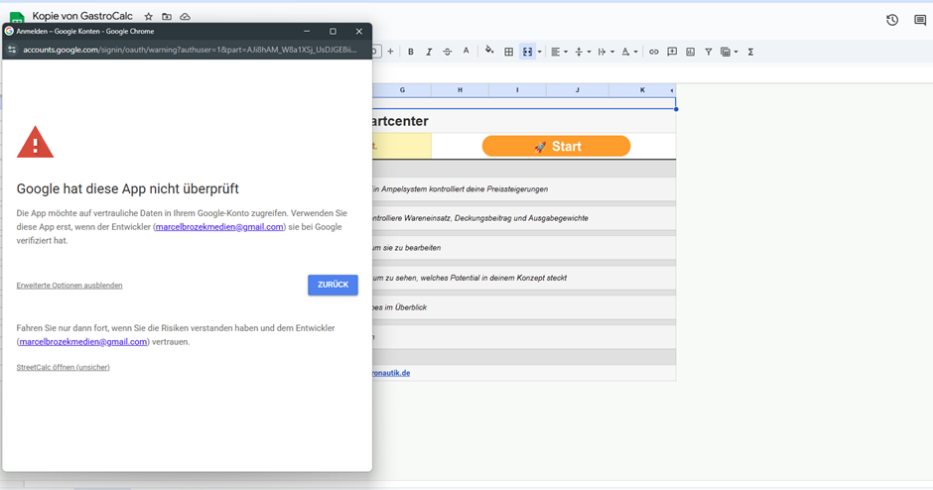Screen dimensions: 933x490
Task: Apply strikethrough formatting
Action: (447, 52)
